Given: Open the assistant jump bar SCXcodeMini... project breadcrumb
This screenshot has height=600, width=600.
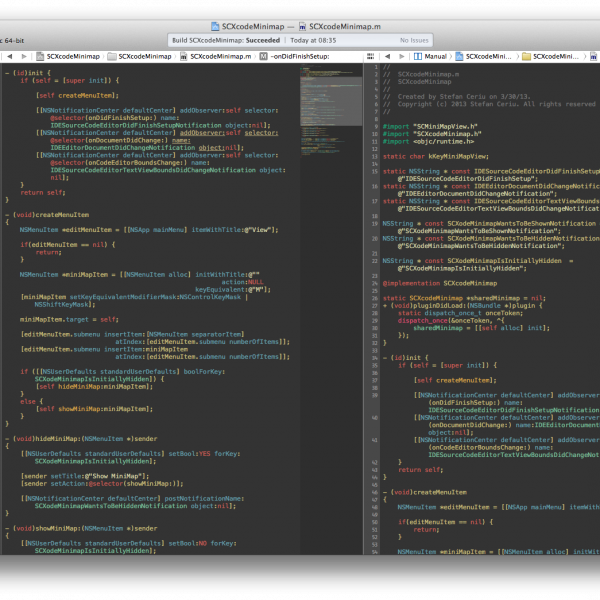Looking at the screenshot, I should [x=483, y=56].
